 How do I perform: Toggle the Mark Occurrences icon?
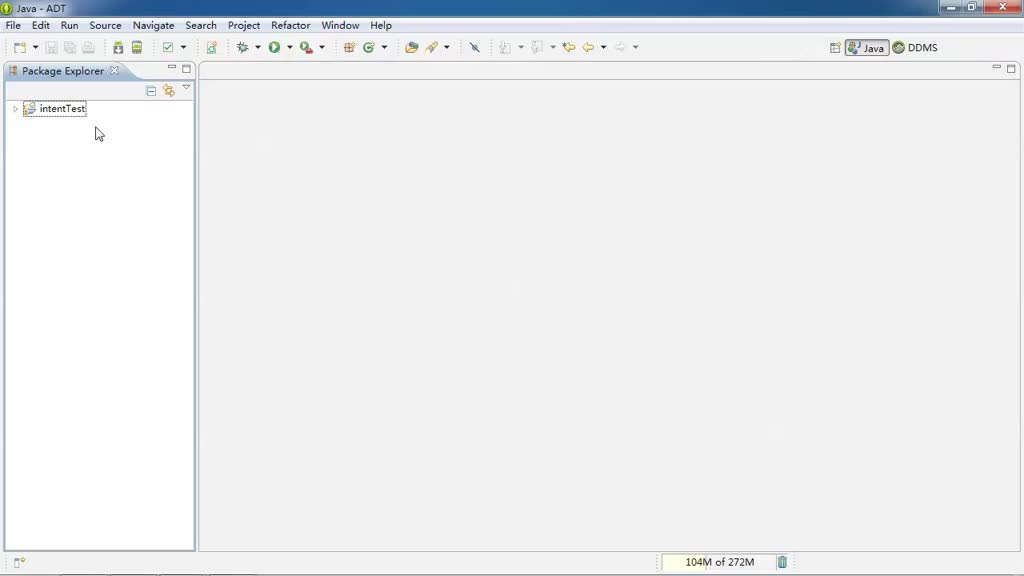pyautogui.click(x=475, y=47)
